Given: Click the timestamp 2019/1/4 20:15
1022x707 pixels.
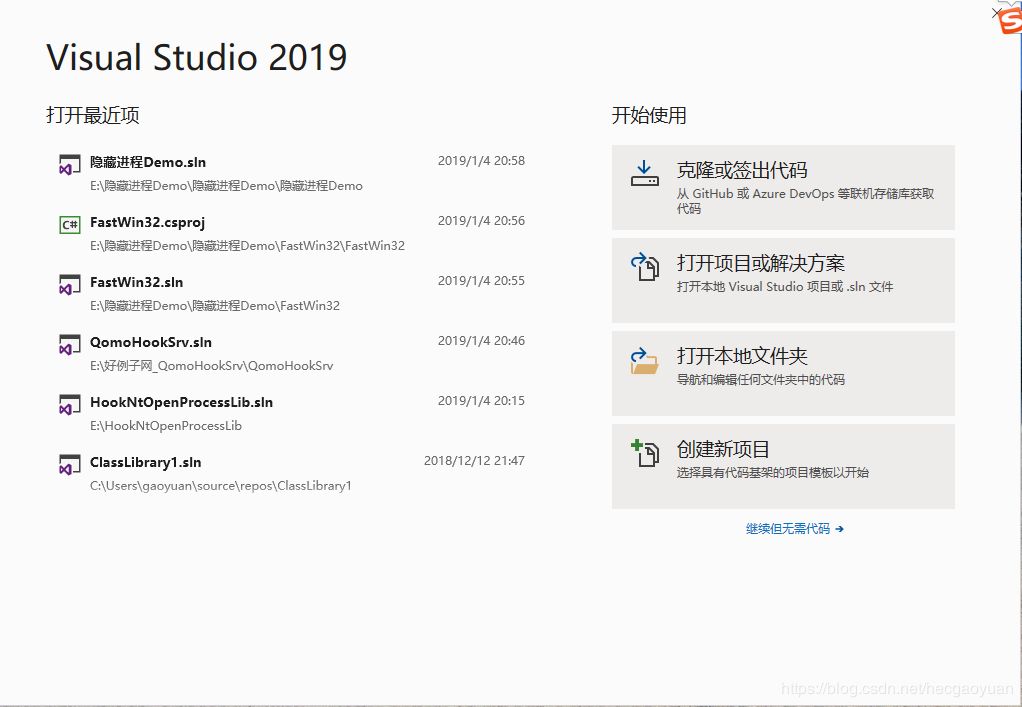Looking at the screenshot, I should pyautogui.click(x=481, y=401).
